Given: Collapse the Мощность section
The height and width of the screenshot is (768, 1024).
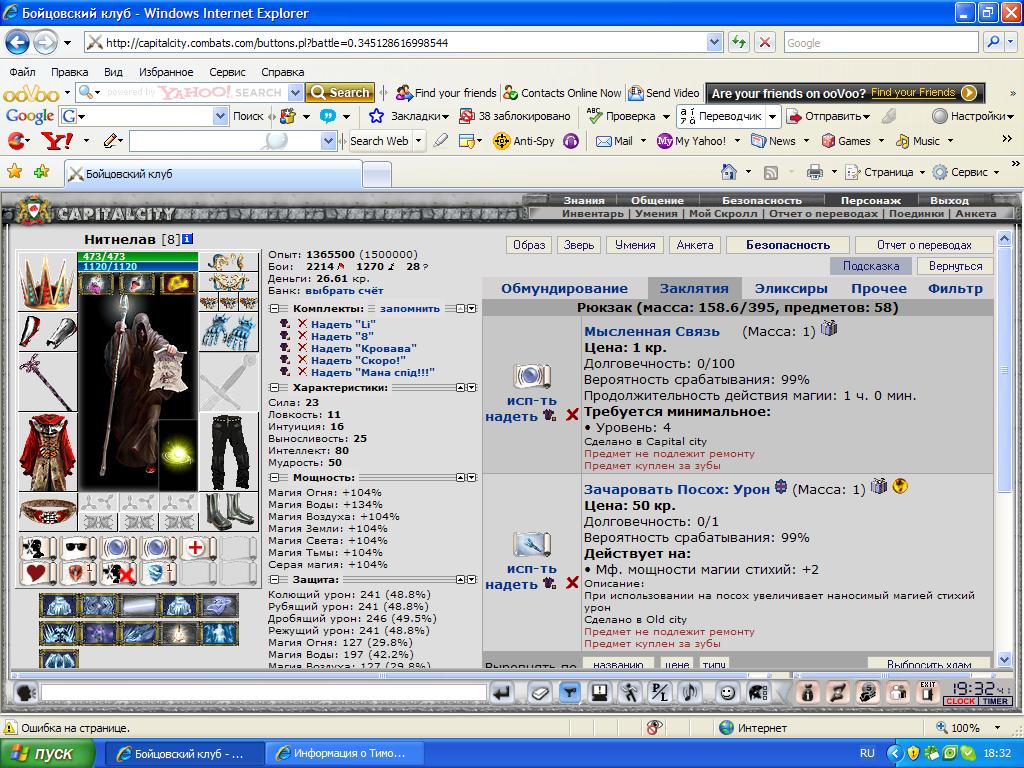Looking at the screenshot, I should 275,477.
